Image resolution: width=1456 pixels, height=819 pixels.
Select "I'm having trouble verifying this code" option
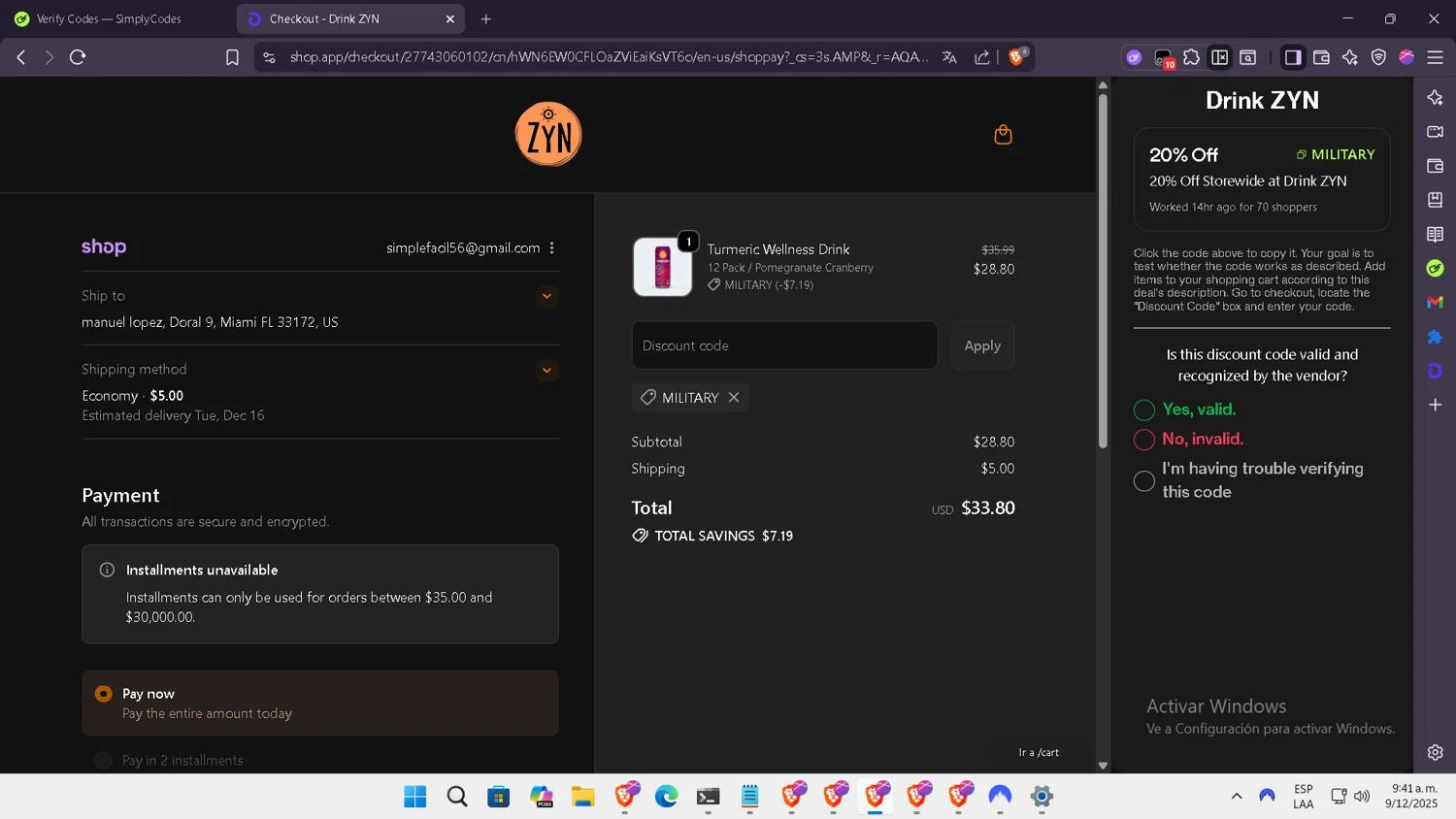pyautogui.click(x=1144, y=480)
